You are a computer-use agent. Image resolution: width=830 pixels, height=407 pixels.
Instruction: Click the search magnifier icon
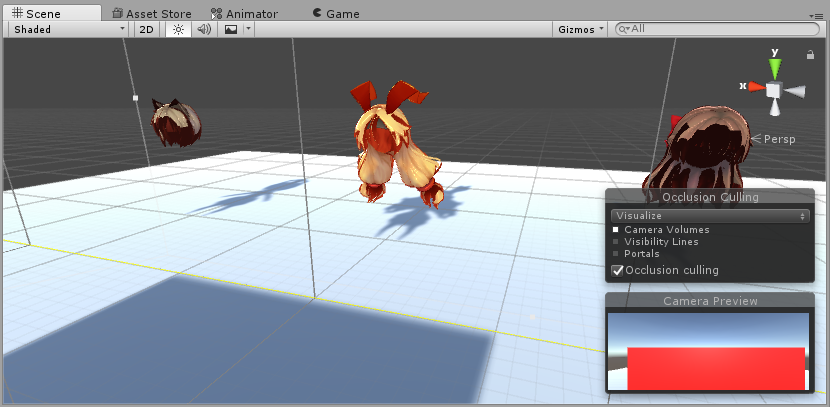[x=624, y=30]
